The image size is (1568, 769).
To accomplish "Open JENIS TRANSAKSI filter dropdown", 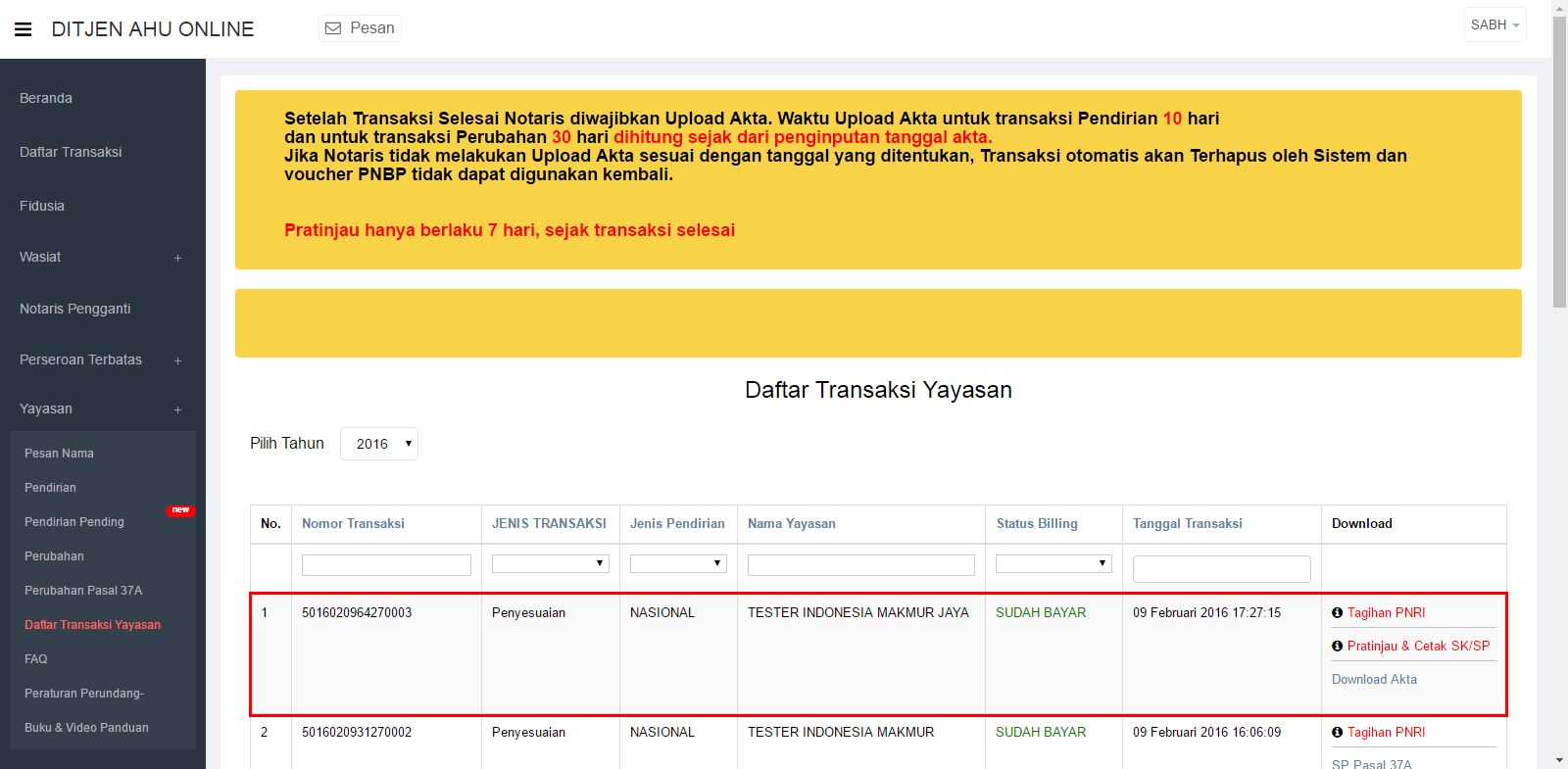I will [x=550, y=563].
